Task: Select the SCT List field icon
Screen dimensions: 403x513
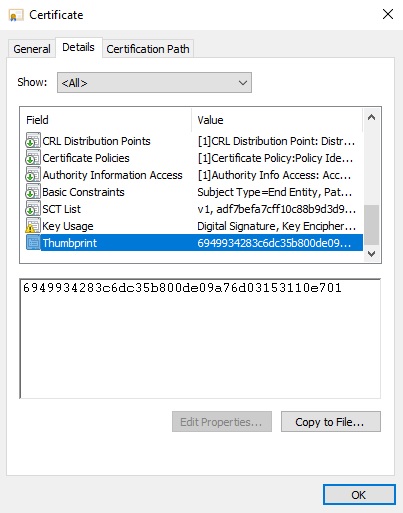Action: coord(33,209)
